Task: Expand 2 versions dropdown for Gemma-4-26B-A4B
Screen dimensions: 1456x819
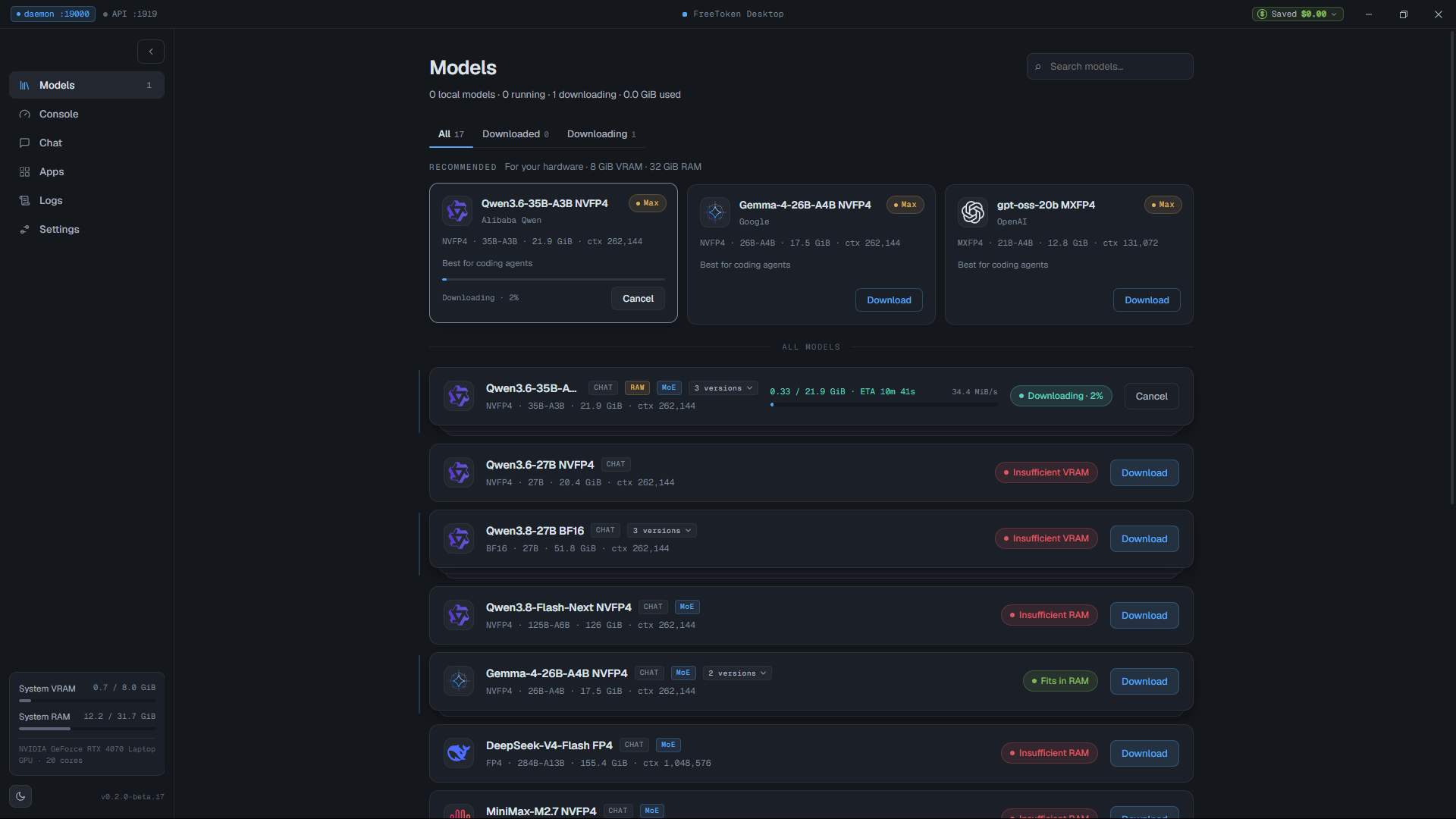Action: [x=737, y=673]
